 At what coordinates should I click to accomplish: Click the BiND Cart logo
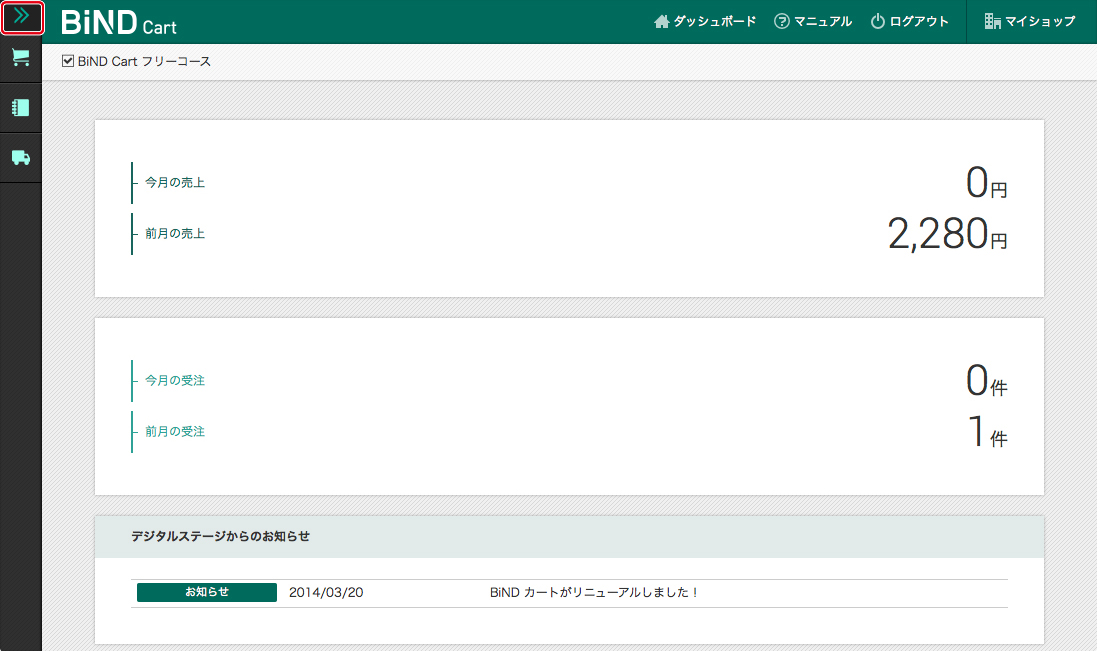(x=118, y=22)
